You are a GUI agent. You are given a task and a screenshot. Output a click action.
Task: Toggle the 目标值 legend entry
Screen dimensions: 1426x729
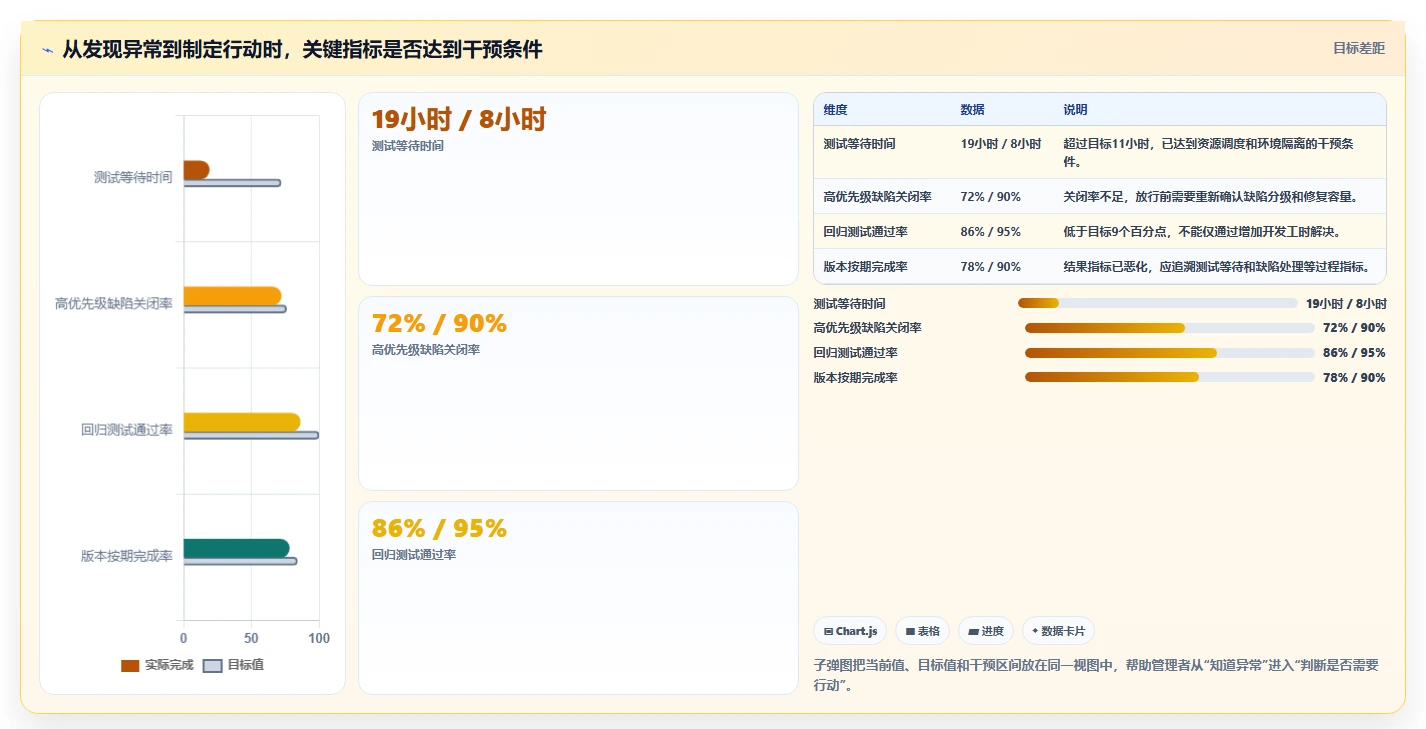pyautogui.click(x=234, y=665)
